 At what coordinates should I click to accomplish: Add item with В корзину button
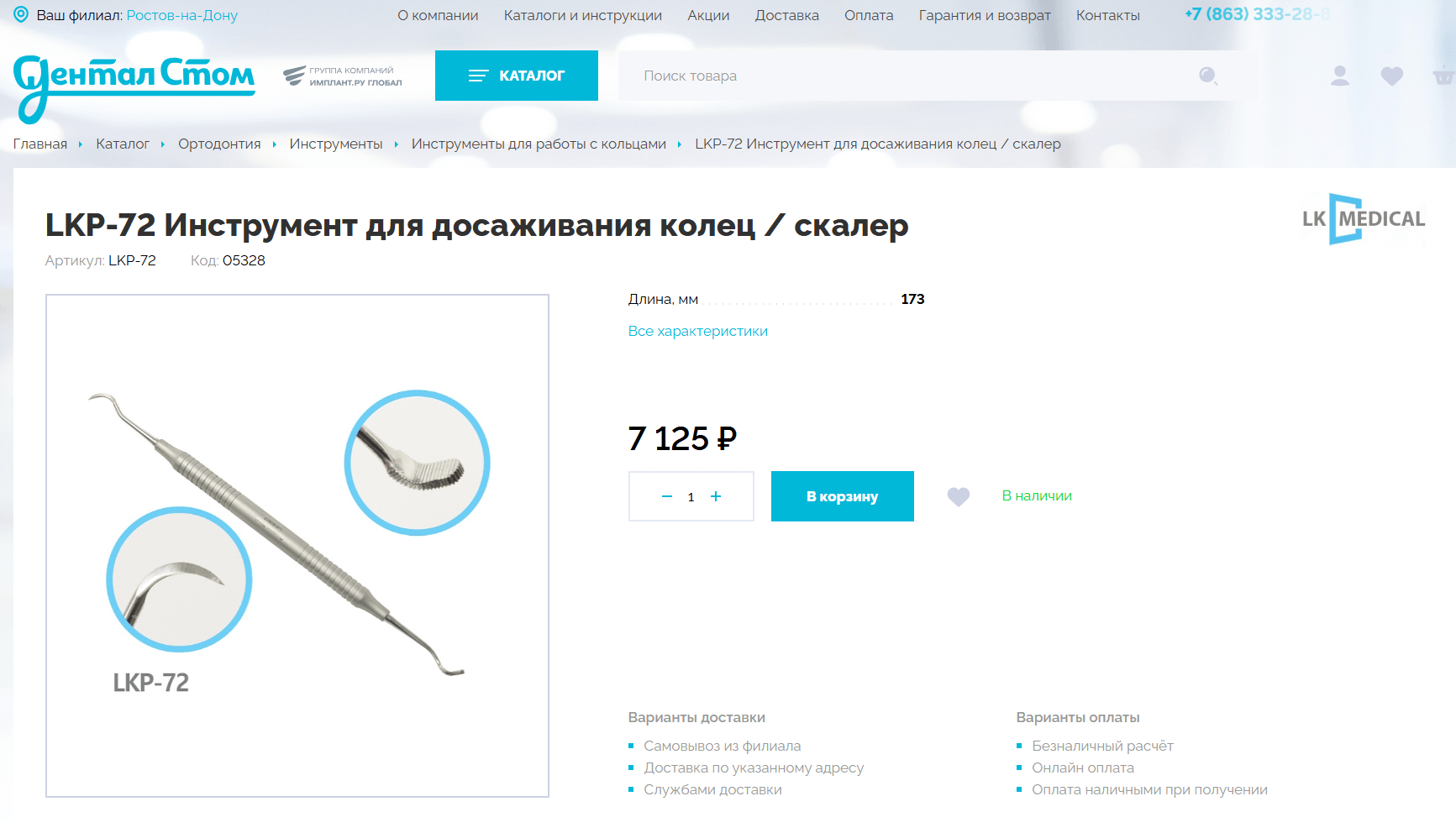843,496
